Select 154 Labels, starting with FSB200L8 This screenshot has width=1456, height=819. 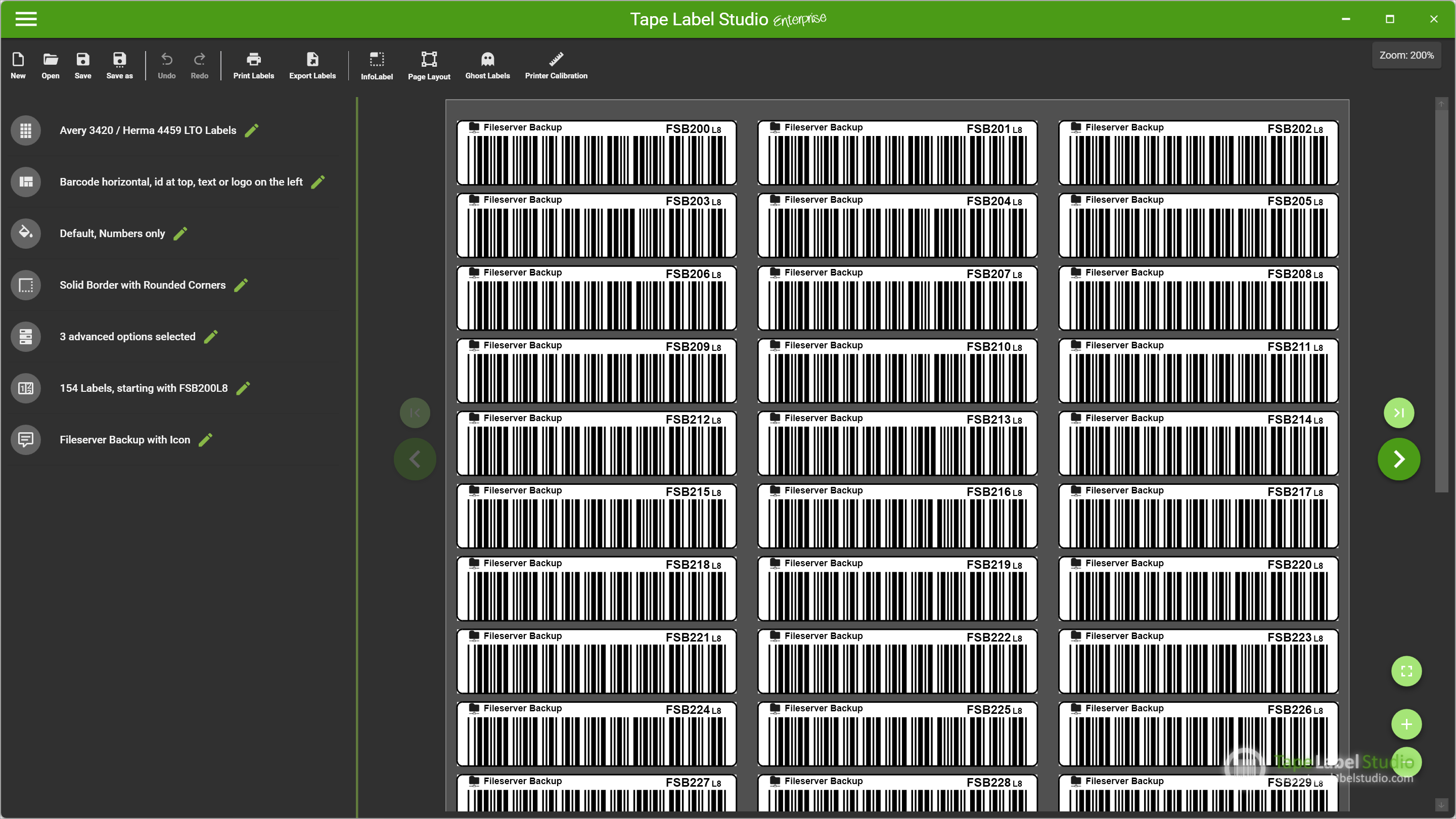coord(144,388)
